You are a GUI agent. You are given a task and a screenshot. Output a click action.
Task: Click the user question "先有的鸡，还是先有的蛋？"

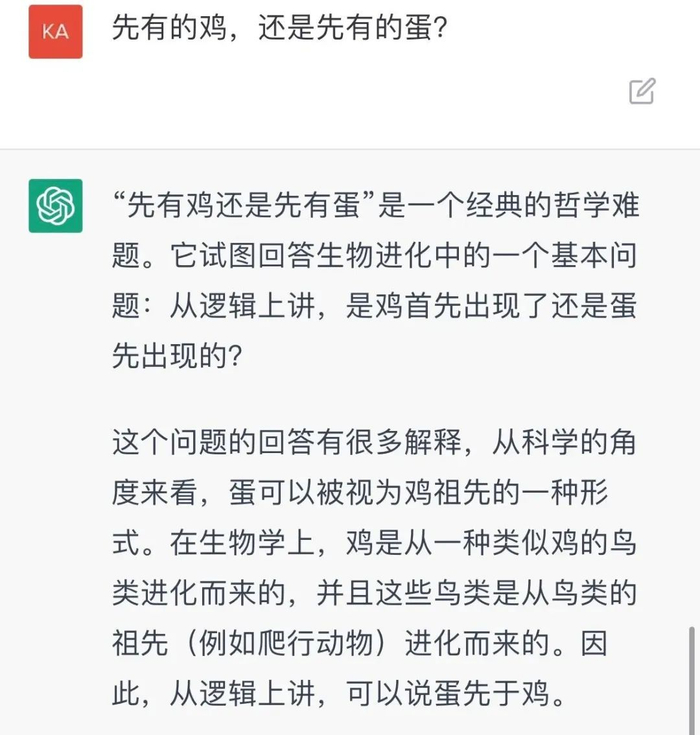[x=279, y=30]
